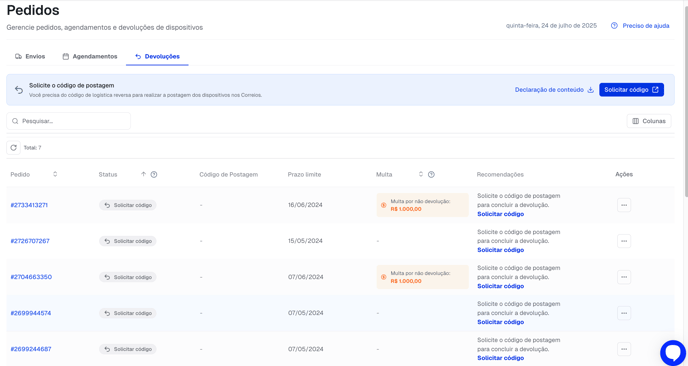This screenshot has height=366, width=688.
Task: Open the chat support bubble
Action: click(x=673, y=352)
